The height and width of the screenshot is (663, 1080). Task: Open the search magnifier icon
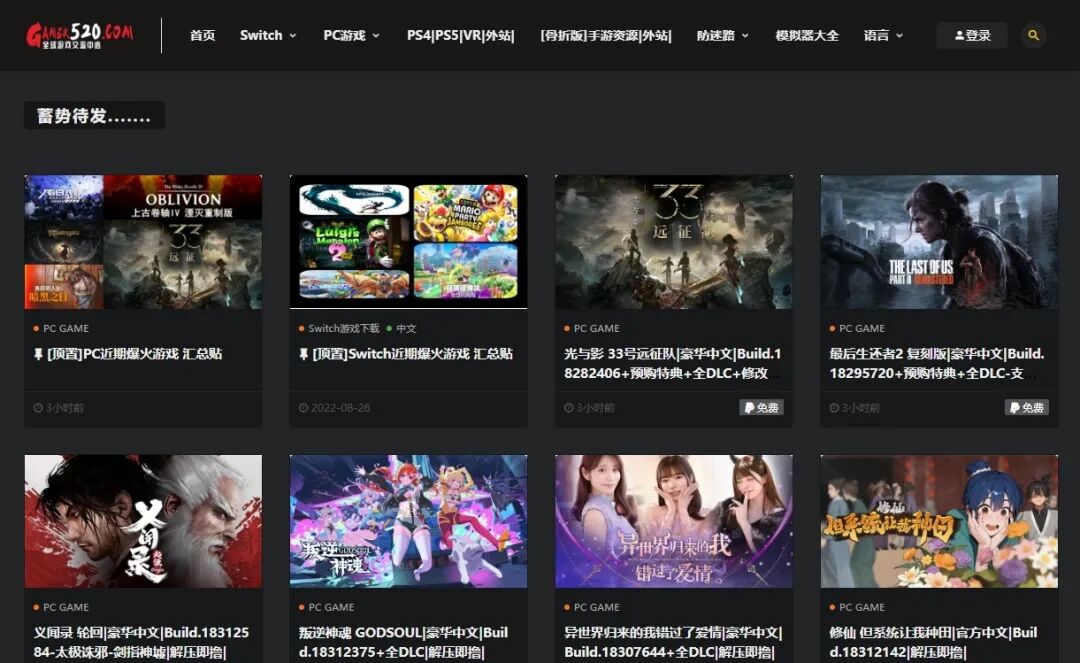(x=1033, y=35)
